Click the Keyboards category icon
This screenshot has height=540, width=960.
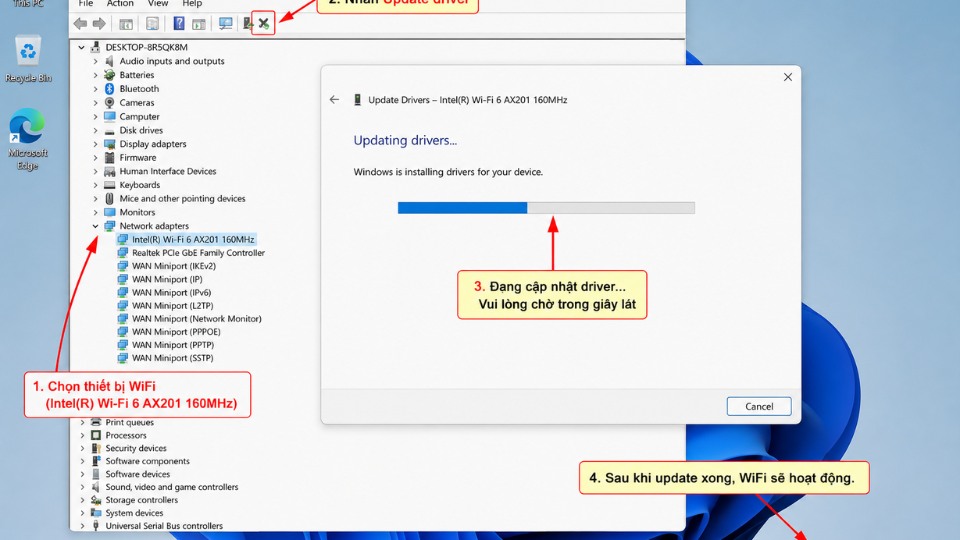click(x=110, y=185)
